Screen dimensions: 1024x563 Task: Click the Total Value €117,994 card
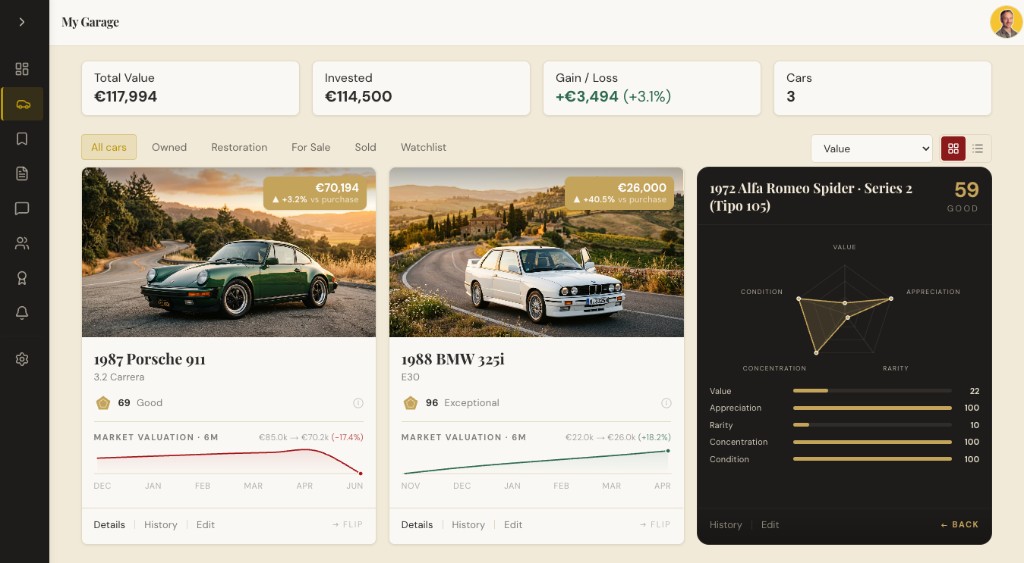[190, 88]
